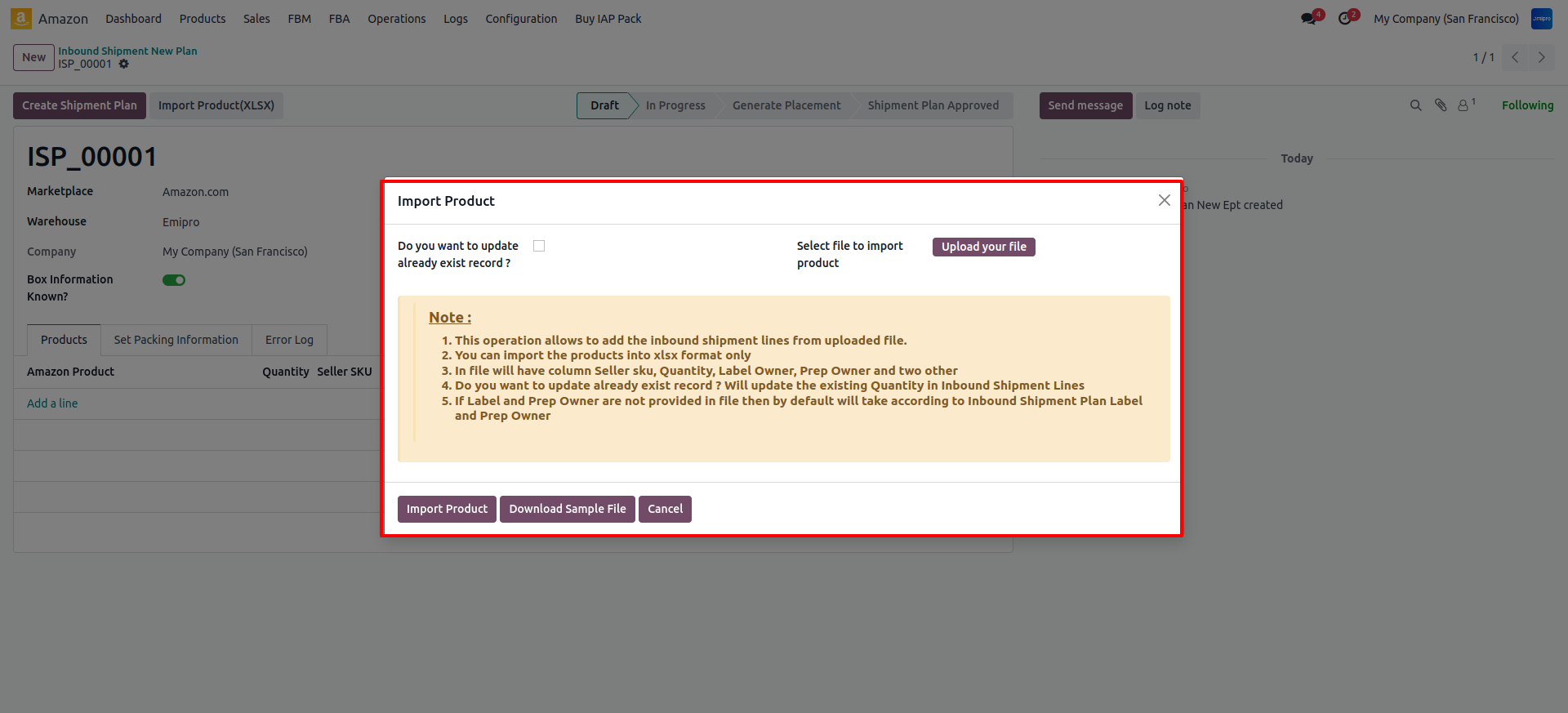Screen dimensions: 1568x713
Task: Click the paperclip attachments icon
Action: (x=1441, y=105)
